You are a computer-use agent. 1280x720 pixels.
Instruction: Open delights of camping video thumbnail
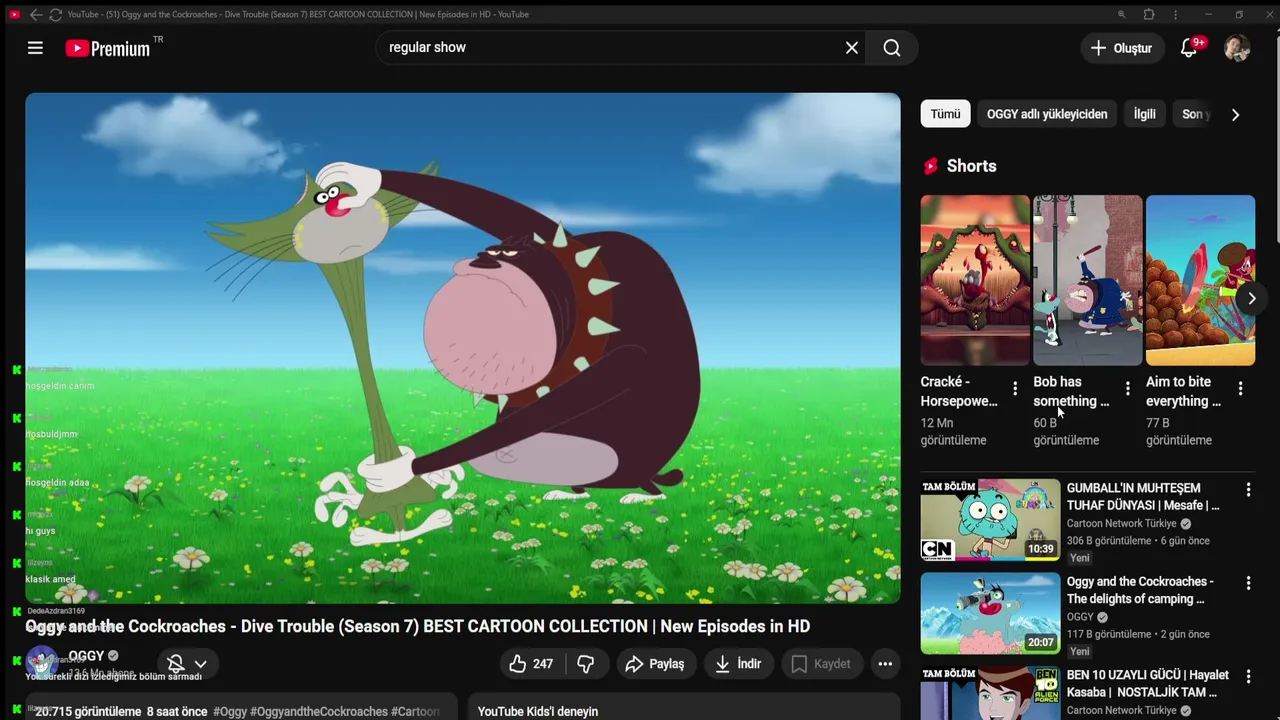pyautogui.click(x=990, y=613)
